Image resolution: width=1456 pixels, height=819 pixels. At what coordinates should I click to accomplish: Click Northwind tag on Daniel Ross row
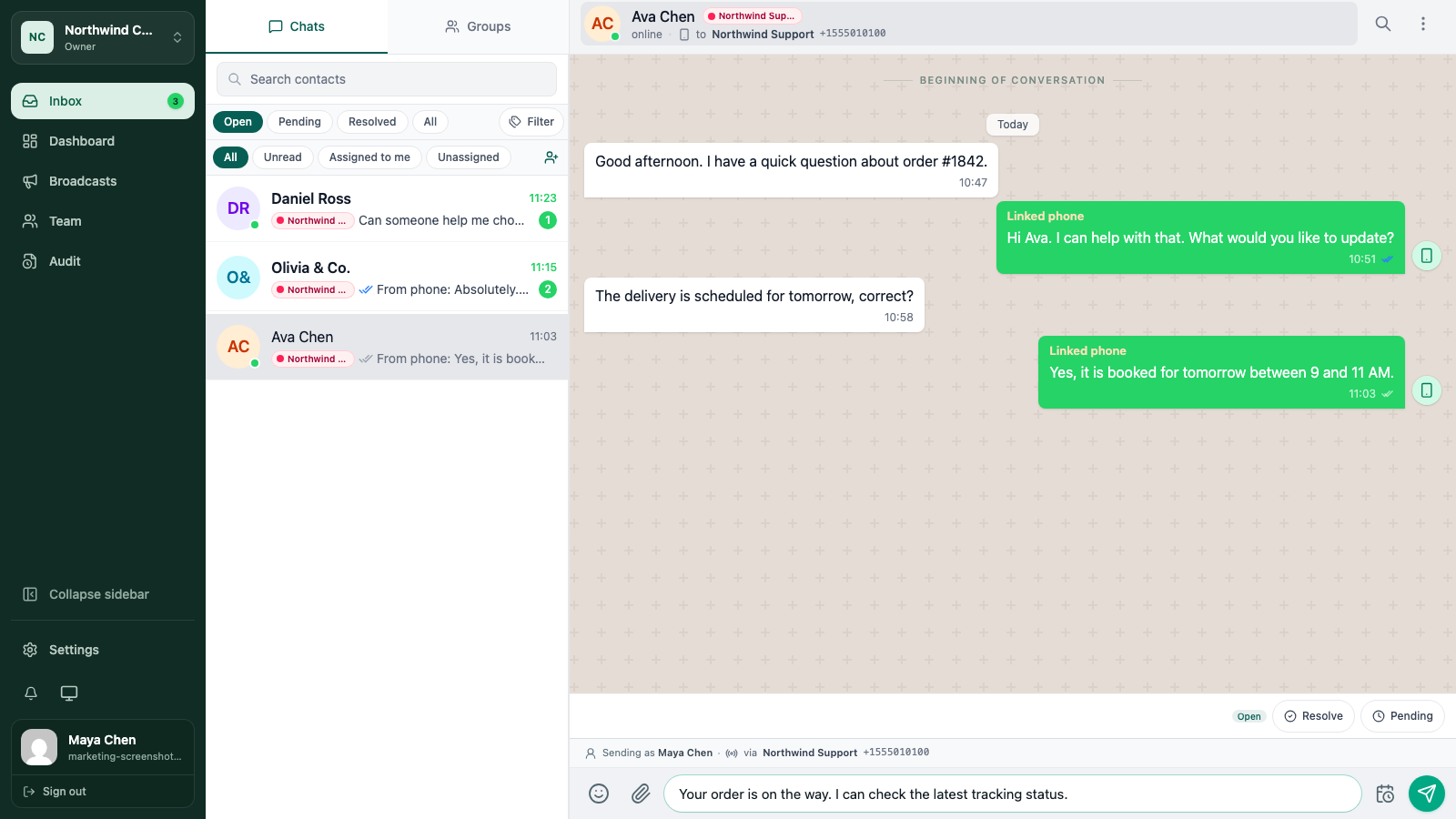pyautogui.click(x=312, y=220)
